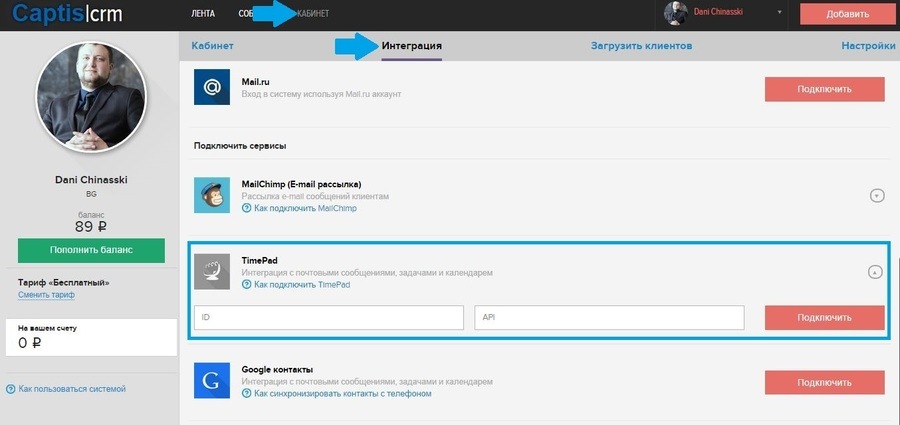Click the TimePad API input field
The image size is (900, 425).
point(610,318)
